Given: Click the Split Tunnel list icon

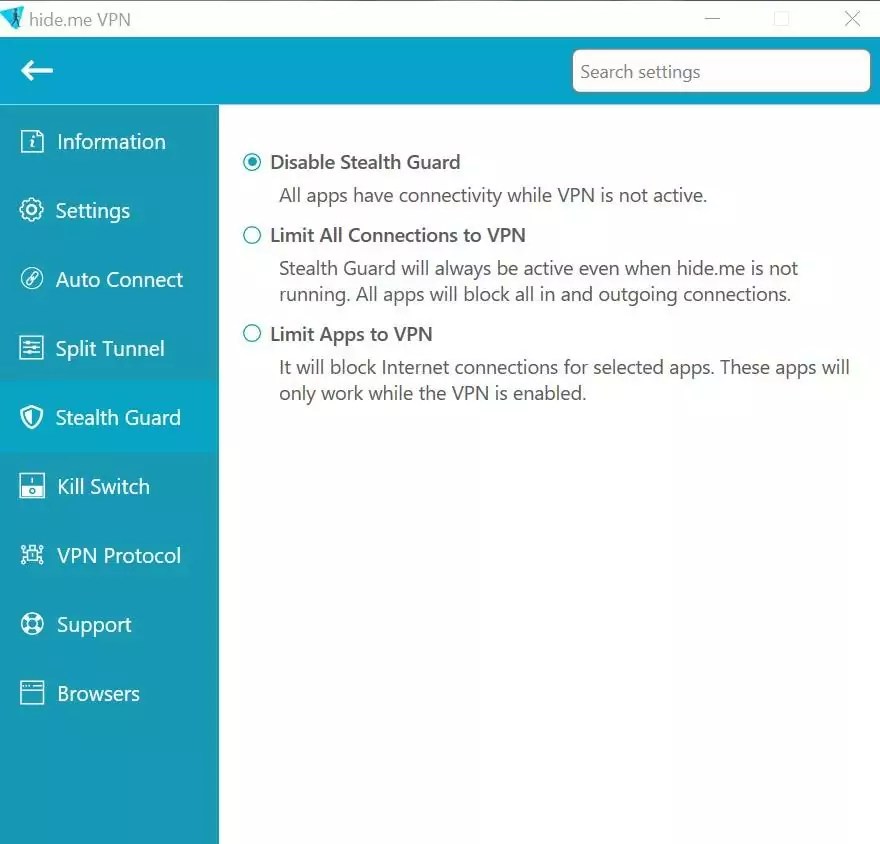Looking at the screenshot, I should pos(31,348).
